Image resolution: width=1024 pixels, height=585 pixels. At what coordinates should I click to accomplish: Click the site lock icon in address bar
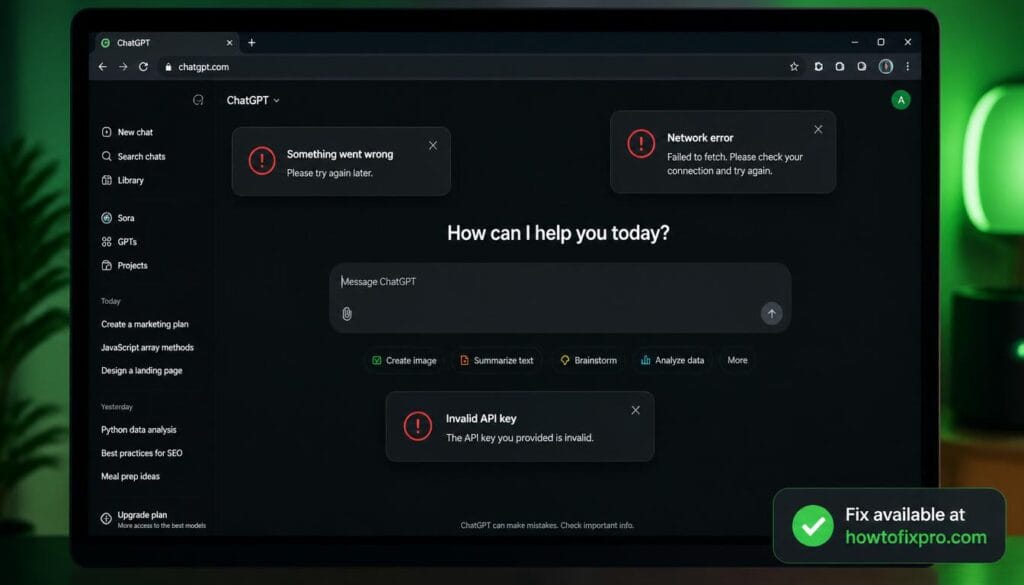(168, 67)
